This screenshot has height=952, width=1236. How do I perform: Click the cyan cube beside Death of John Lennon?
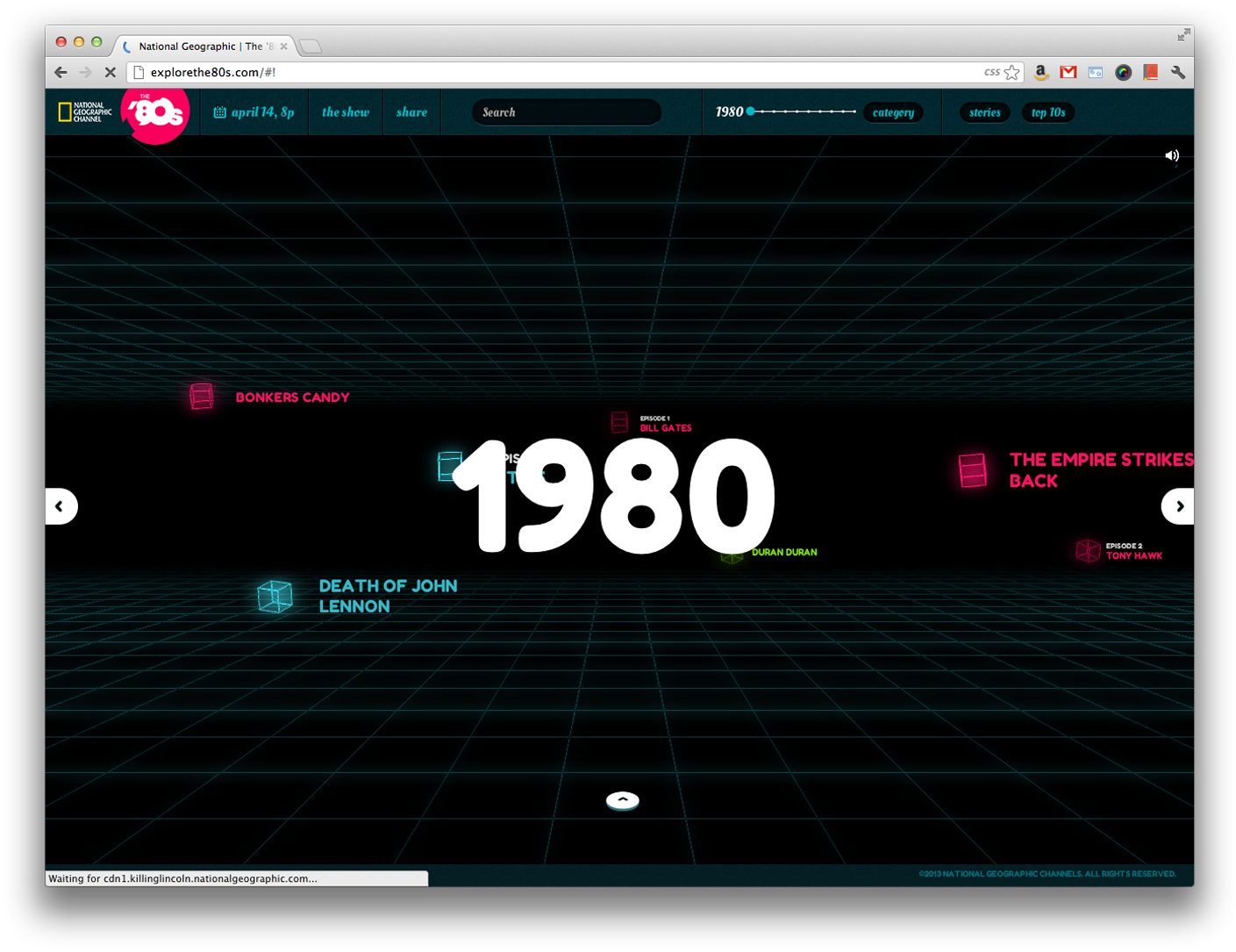(x=275, y=597)
